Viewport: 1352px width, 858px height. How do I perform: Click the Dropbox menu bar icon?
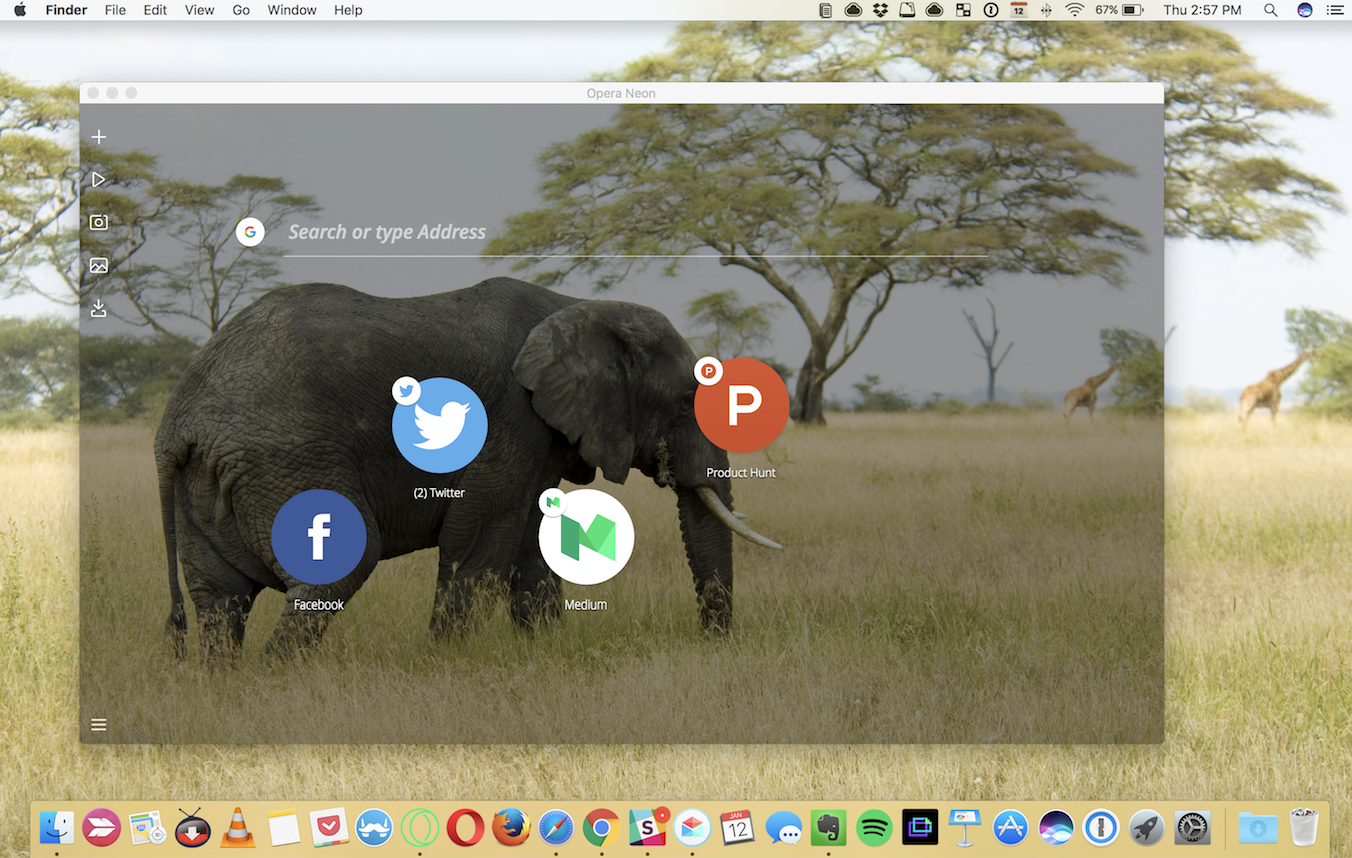(881, 10)
